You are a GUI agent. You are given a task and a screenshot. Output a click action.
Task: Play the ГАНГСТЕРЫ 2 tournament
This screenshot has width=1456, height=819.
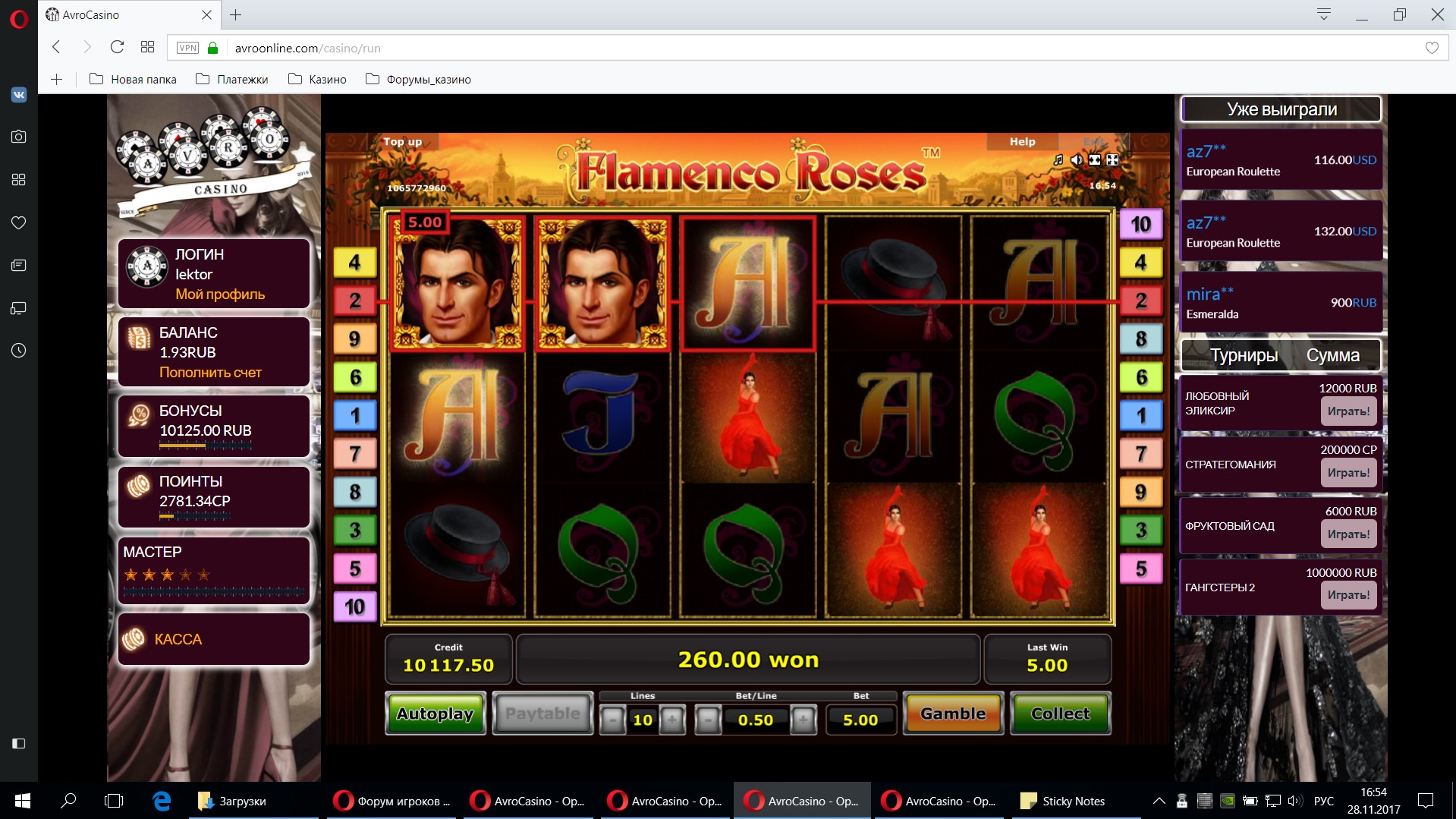pyautogui.click(x=1348, y=595)
